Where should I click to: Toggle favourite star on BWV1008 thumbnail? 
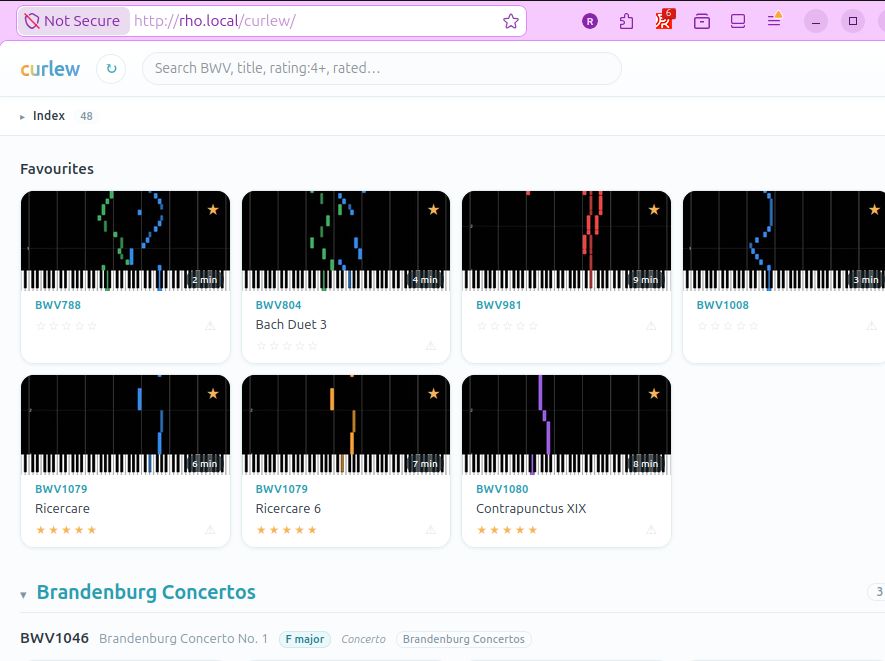874,210
